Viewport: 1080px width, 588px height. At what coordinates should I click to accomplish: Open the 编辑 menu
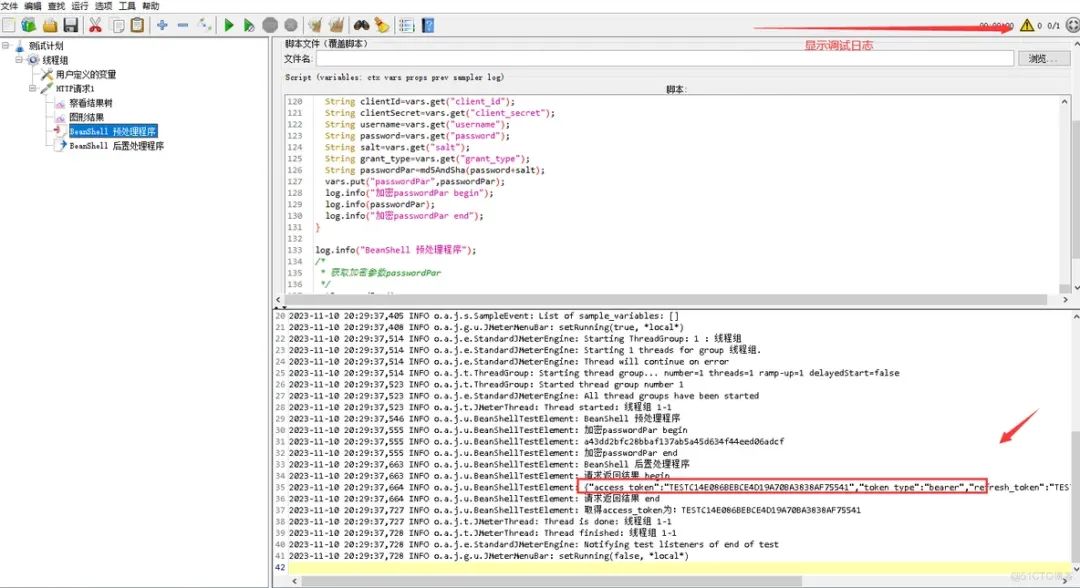pyautogui.click(x=33, y=6)
